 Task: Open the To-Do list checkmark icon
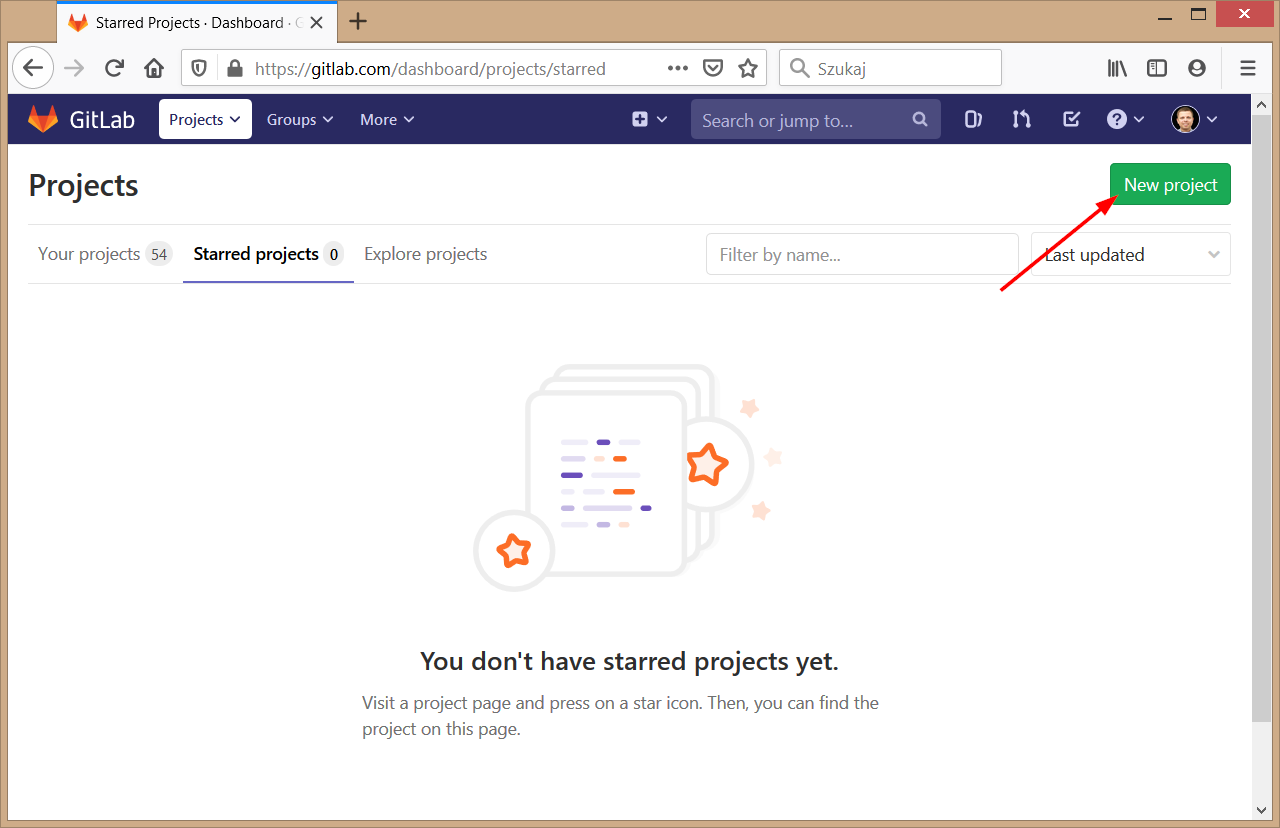(1071, 120)
